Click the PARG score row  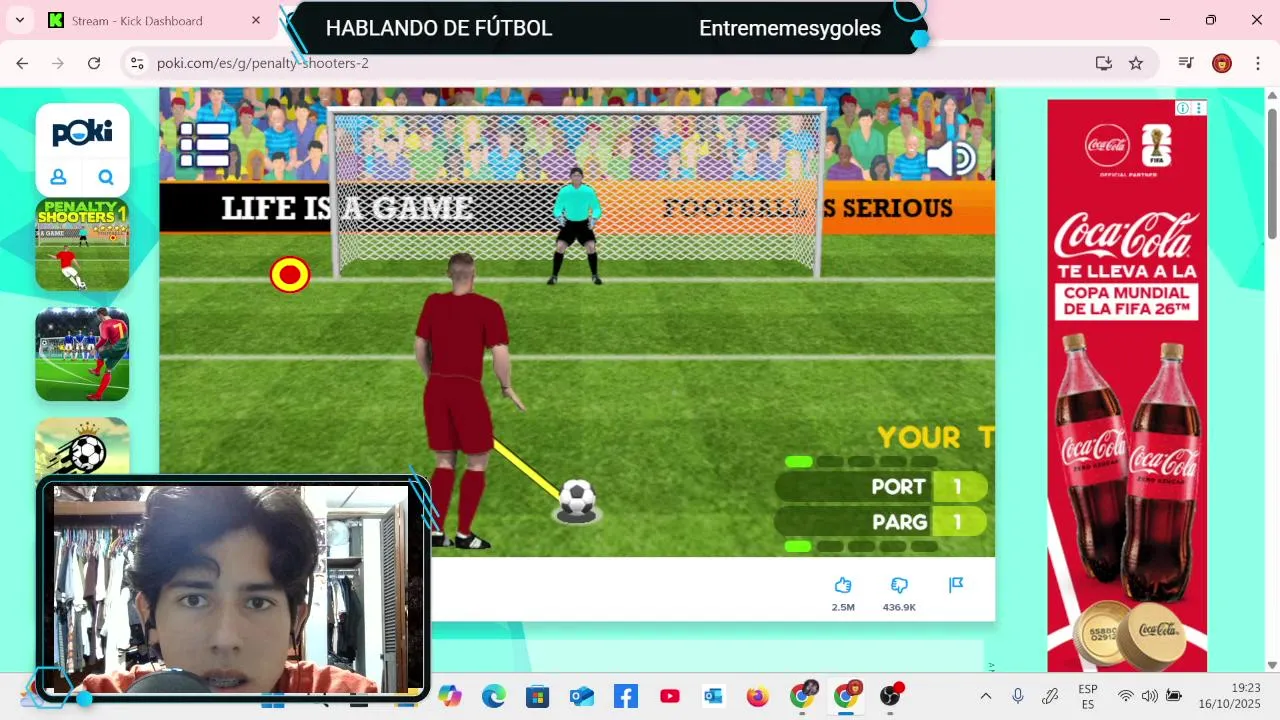click(881, 522)
